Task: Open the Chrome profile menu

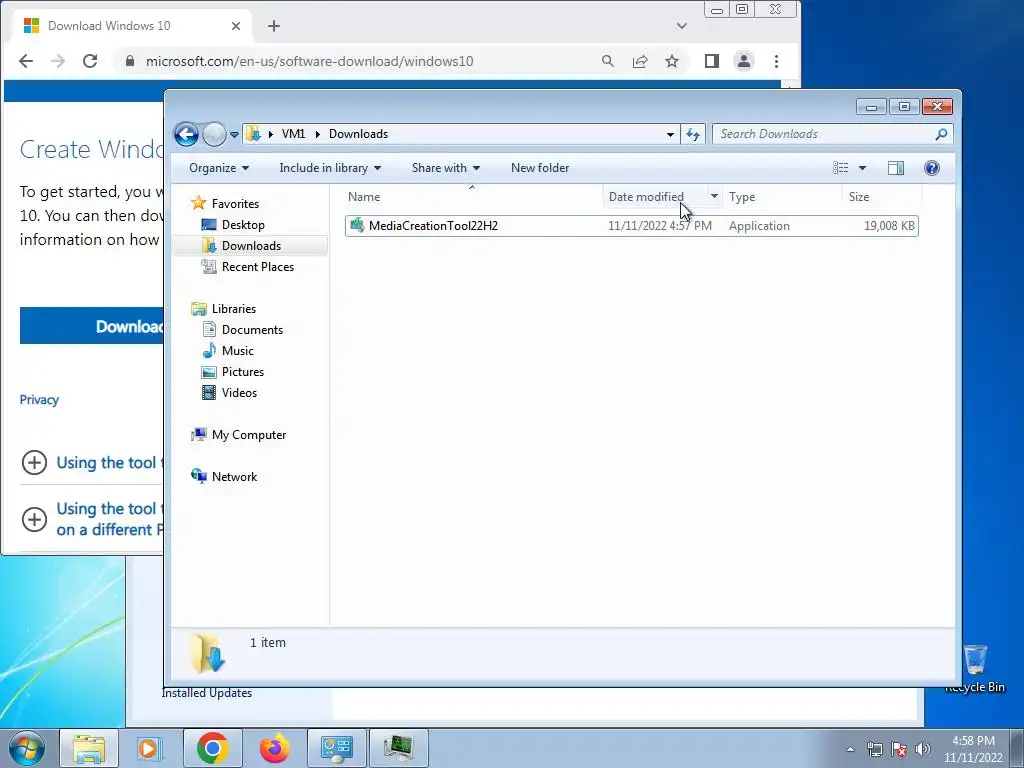Action: click(x=743, y=61)
